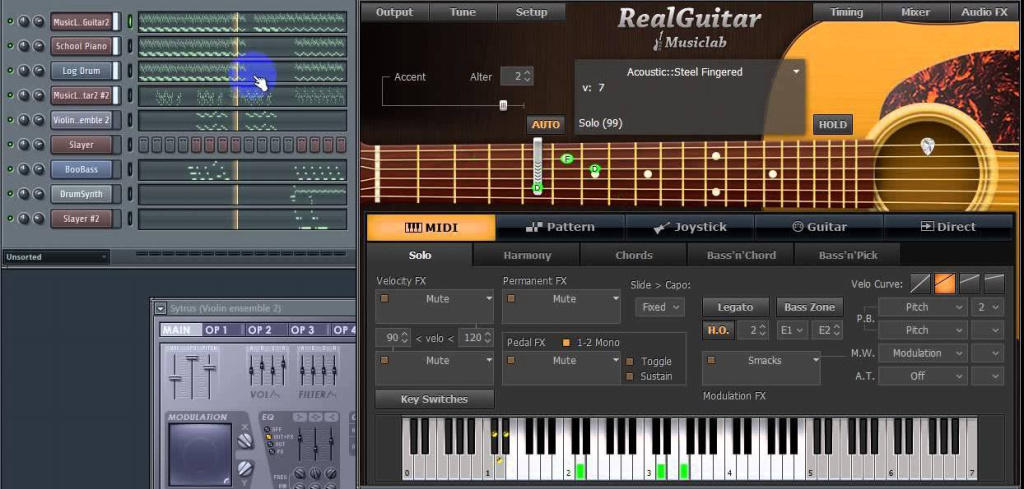Viewport: 1024px width, 489px height.
Task: Open the Slide Capo Fixed dropdown
Action: click(660, 307)
